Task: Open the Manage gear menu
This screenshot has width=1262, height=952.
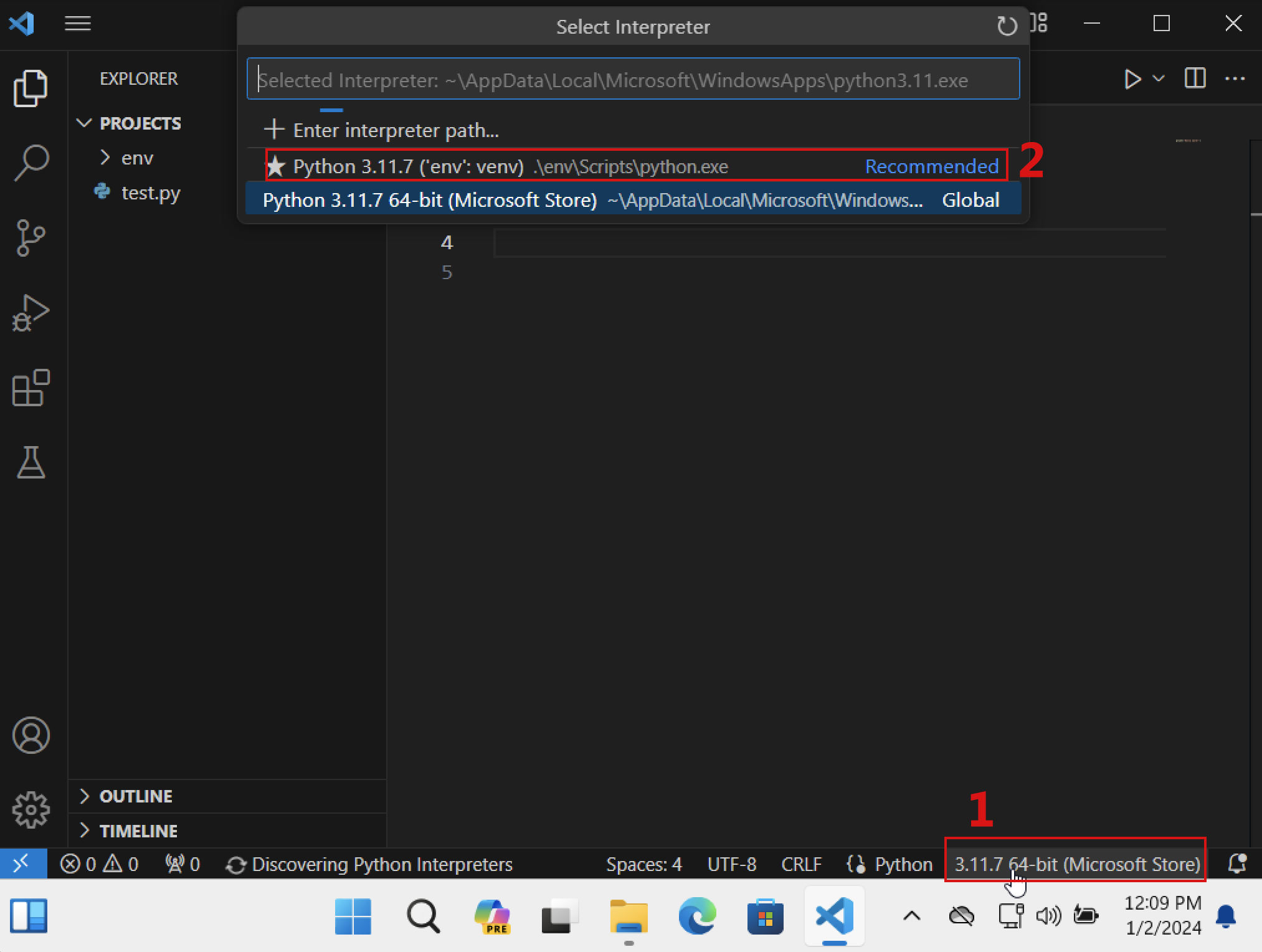Action: 31,810
